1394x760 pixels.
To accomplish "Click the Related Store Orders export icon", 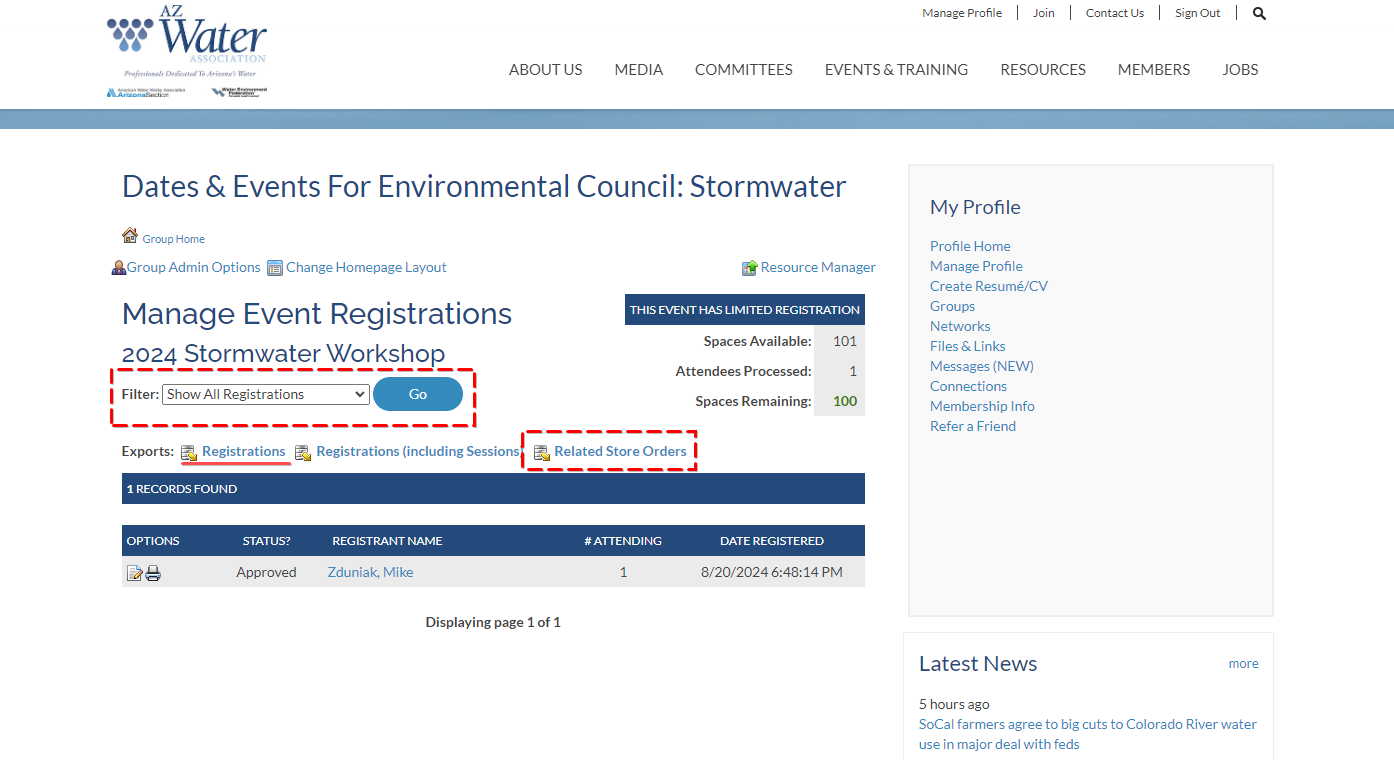I will [x=542, y=453].
